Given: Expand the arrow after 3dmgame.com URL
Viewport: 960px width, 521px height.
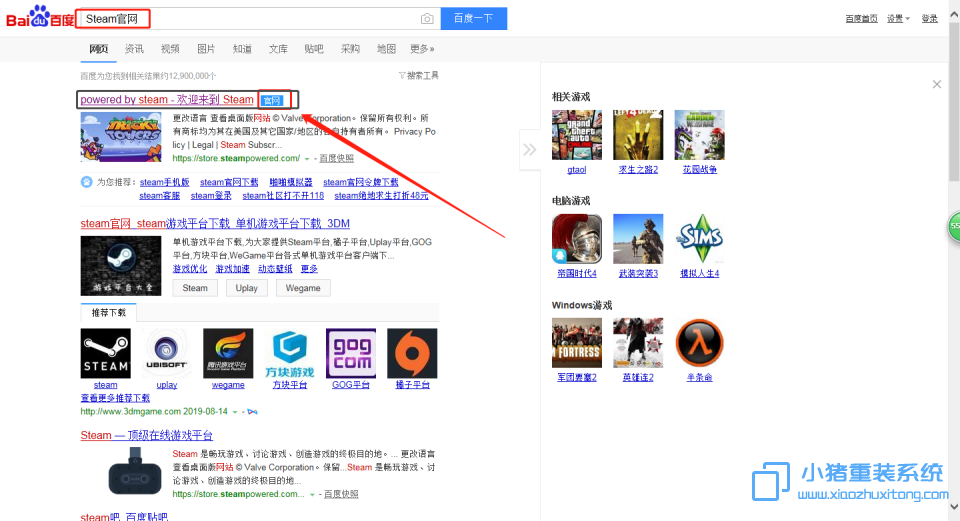Looking at the screenshot, I should tap(234, 412).
